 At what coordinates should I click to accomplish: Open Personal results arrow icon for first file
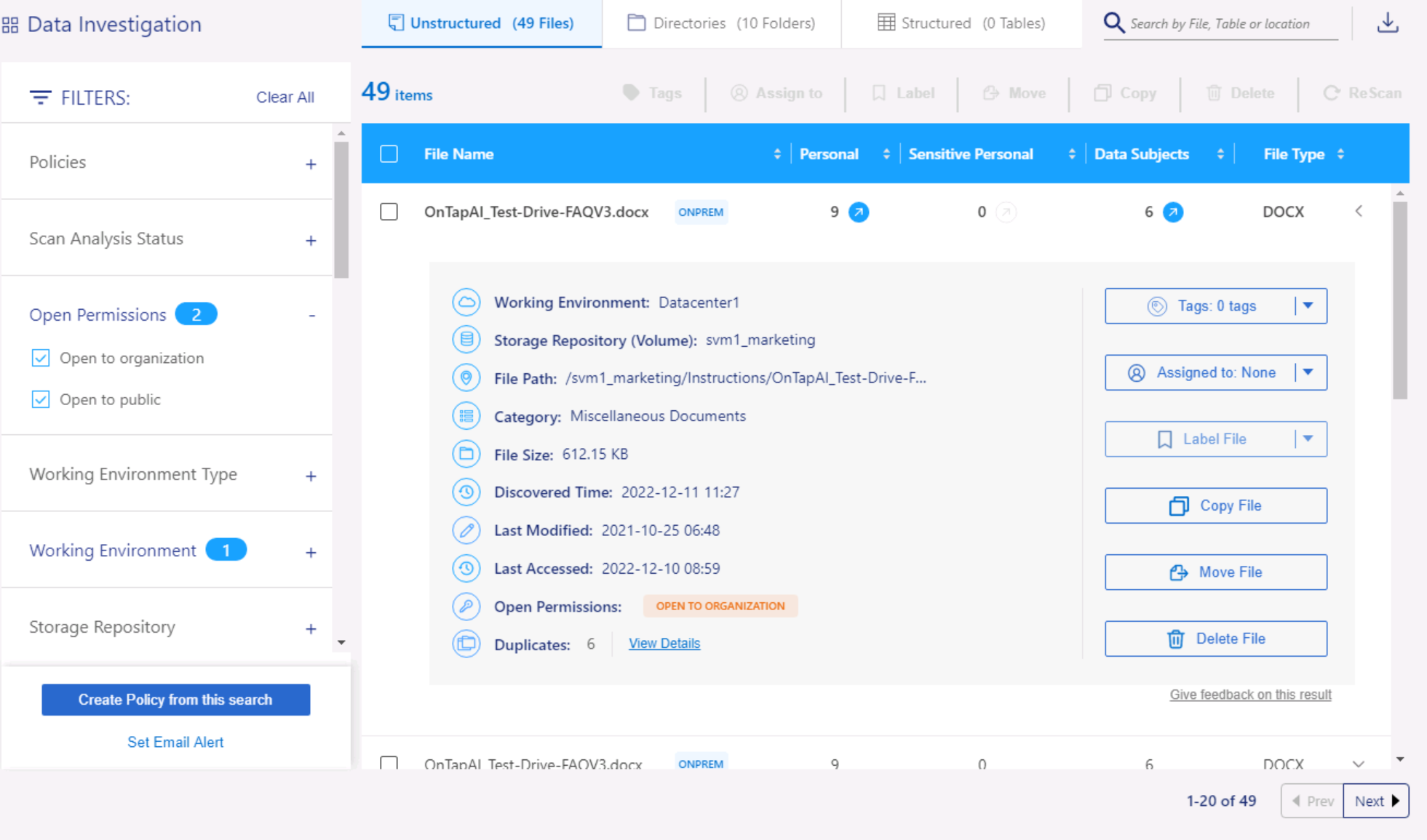[x=859, y=212]
